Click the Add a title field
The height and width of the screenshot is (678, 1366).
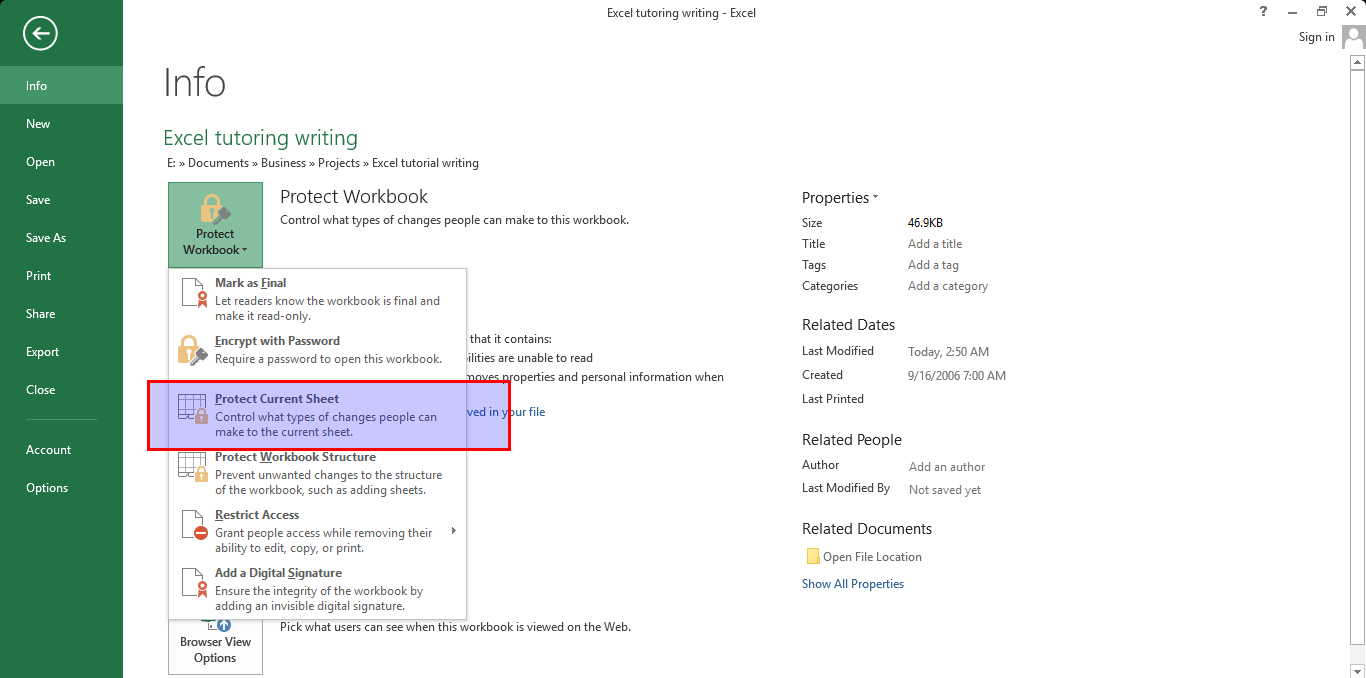pos(935,244)
